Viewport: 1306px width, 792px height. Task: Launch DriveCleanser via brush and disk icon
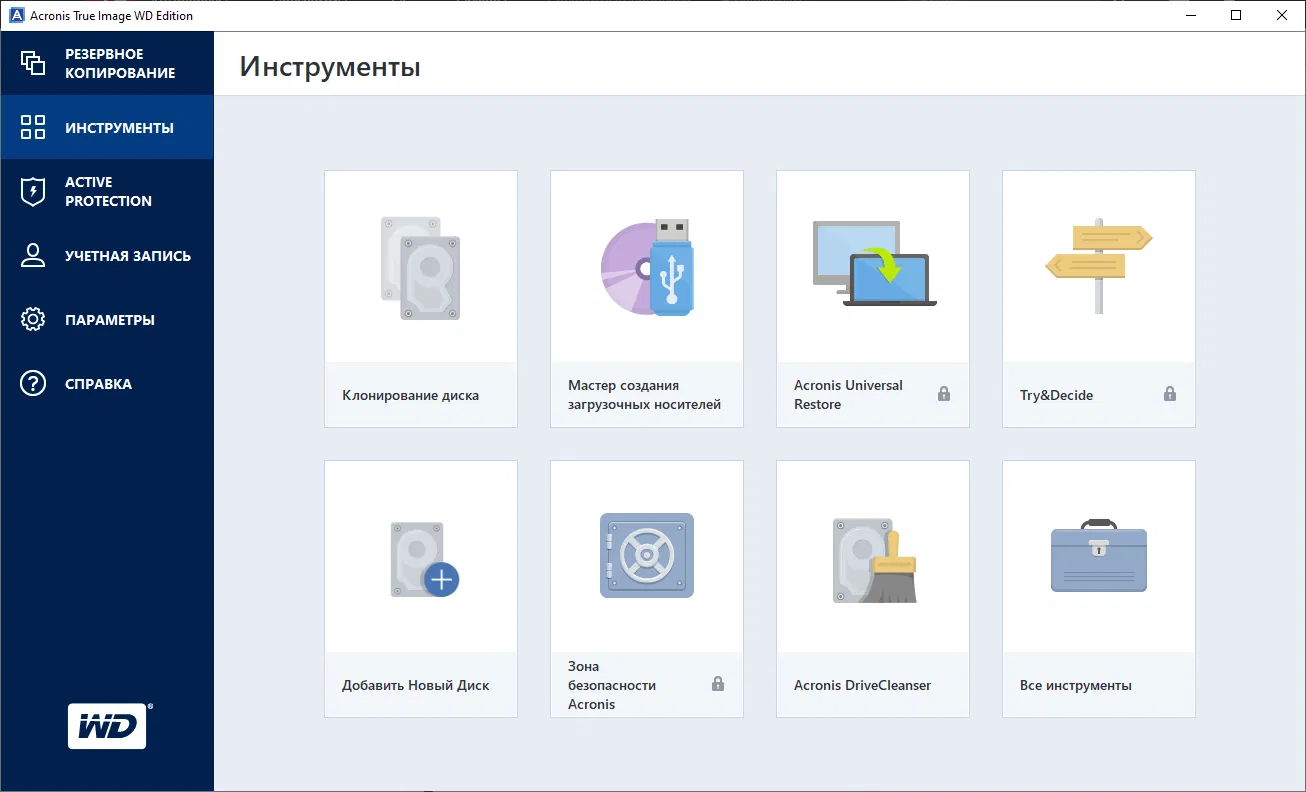(x=875, y=560)
